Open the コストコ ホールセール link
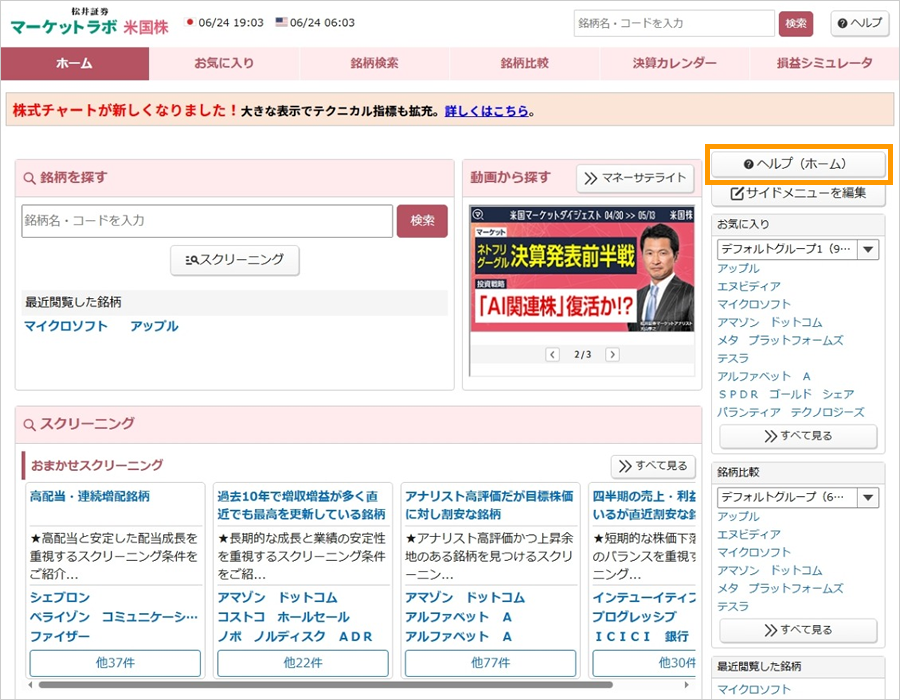This screenshot has height=700, width=900. click(x=284, y=617)
